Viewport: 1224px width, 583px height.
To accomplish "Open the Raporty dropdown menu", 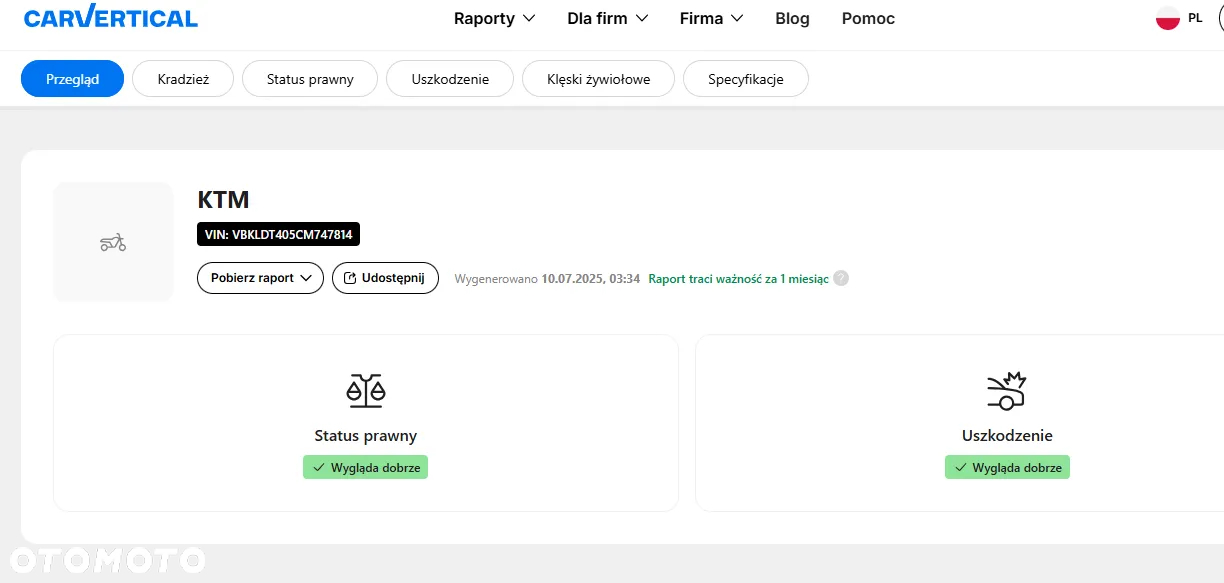I will click(494, 18).
